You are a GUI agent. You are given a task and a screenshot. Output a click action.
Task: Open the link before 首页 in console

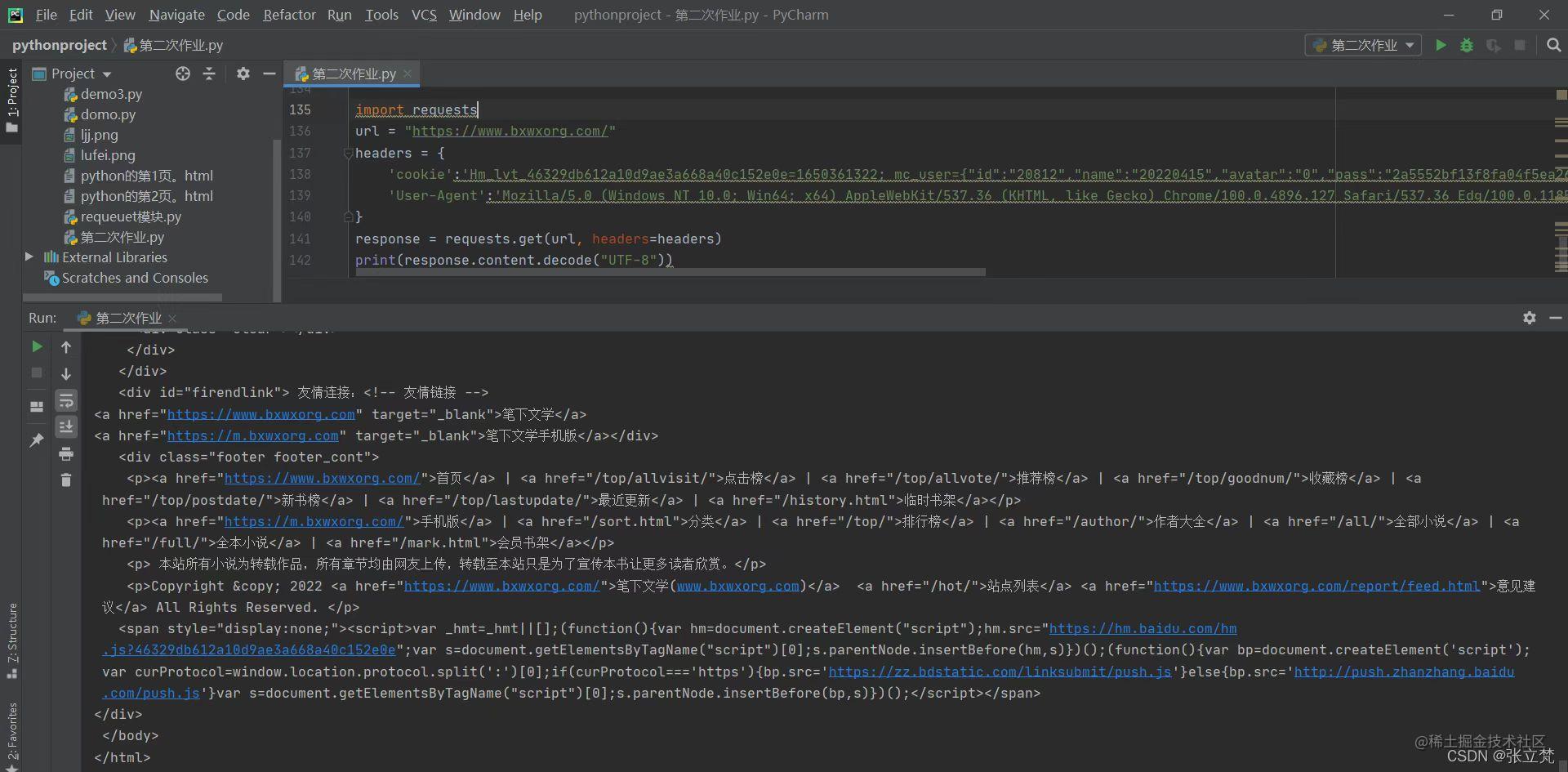[322, 478]
